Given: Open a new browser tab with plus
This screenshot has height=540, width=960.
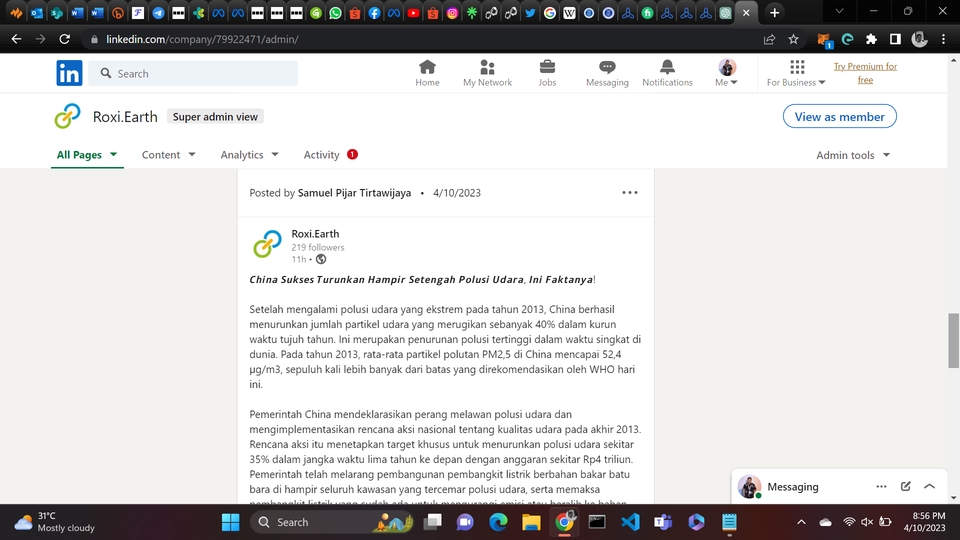Looking at the screenshot, I should point(774,12).
